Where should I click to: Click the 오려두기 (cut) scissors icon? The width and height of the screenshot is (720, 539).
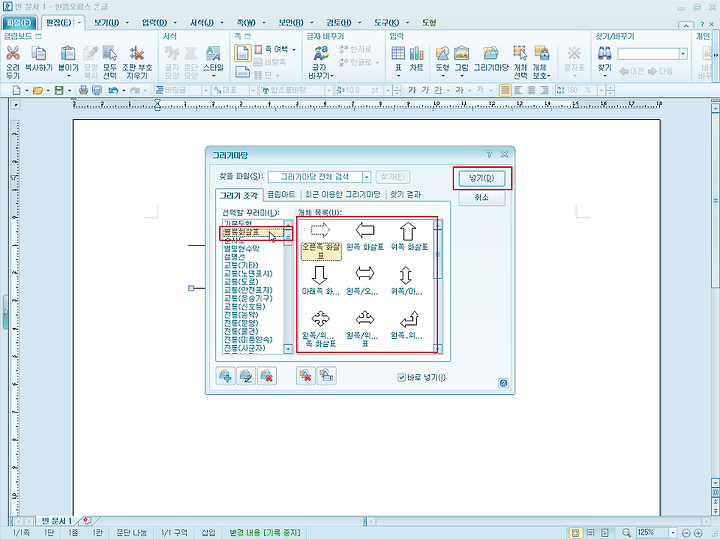tap(13, 54)
